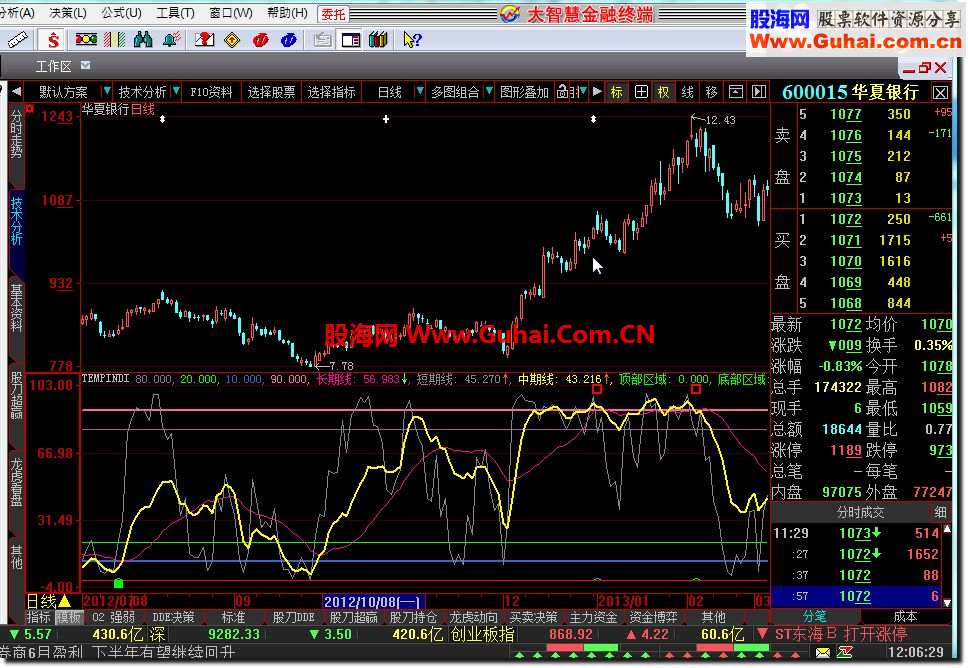Select the 基本资料 vertical side tab

point(16,321)
